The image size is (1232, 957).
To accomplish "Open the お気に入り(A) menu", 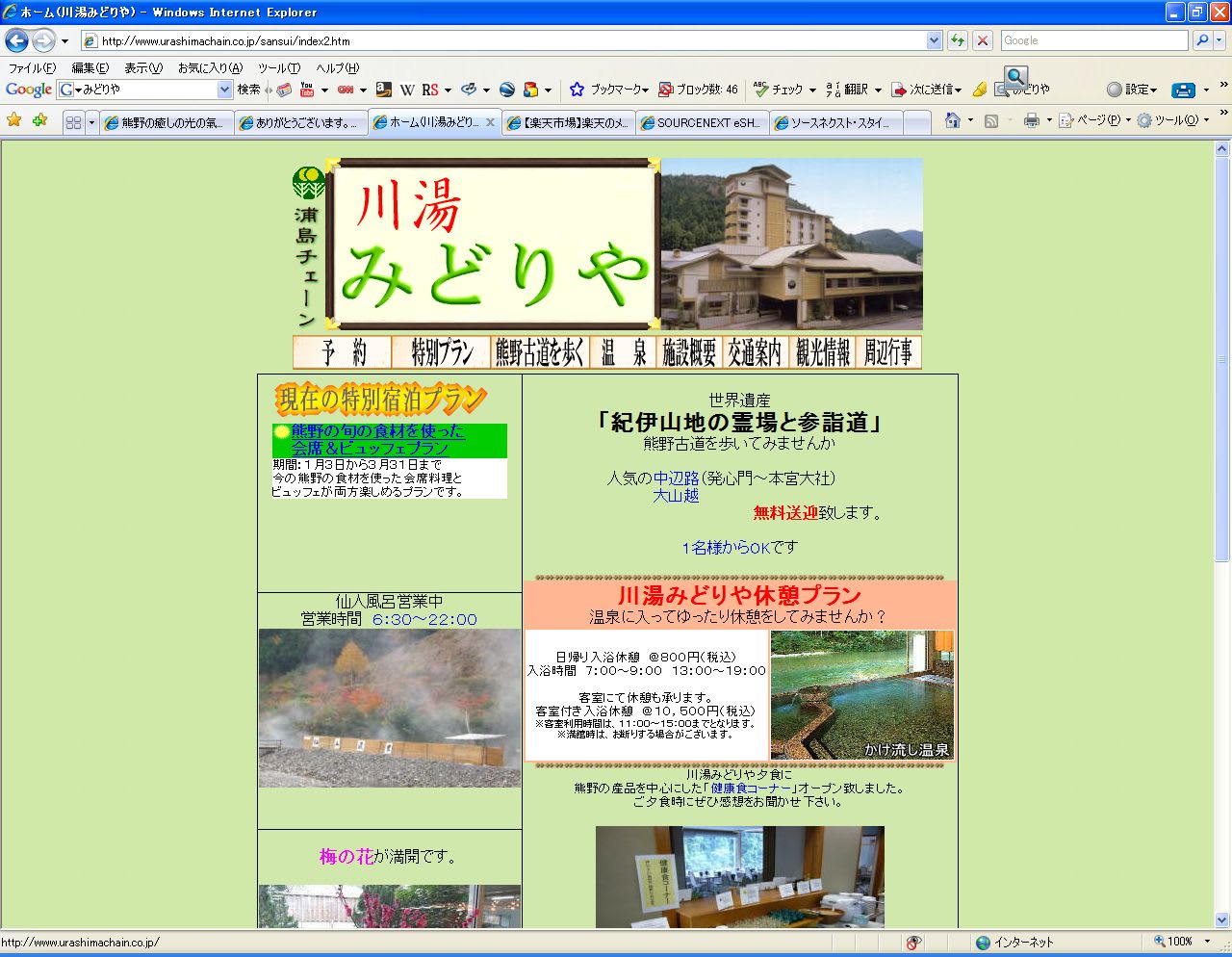I will [x=210, y=67].
